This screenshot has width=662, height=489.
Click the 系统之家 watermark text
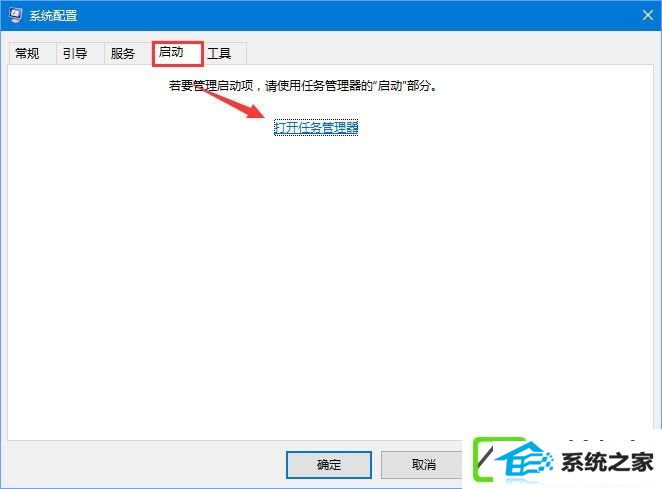click(607, 462)
